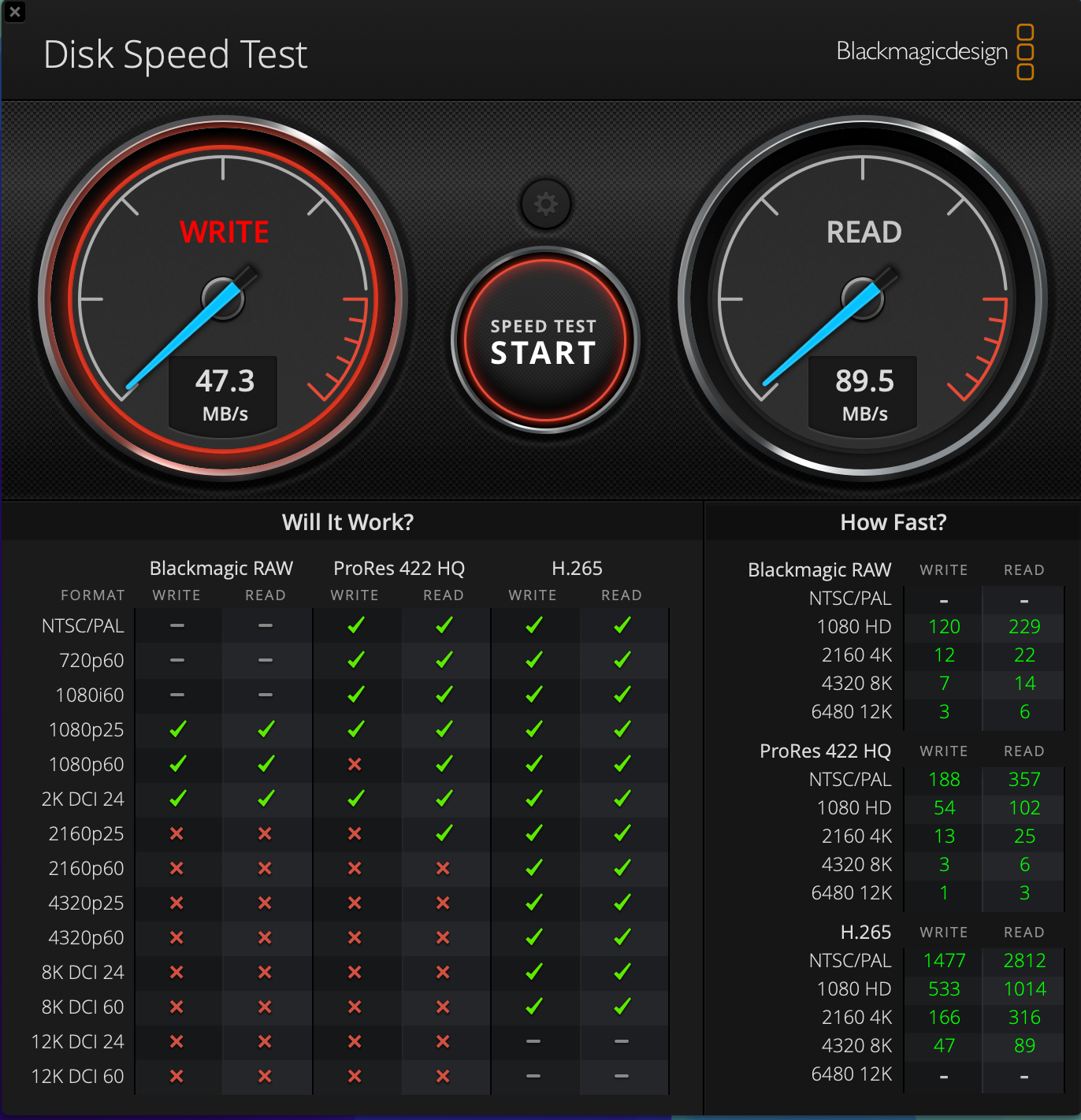
Task: Click the H.265 write checkmark for 8K DCI 60
Action: click(533, 1007)
